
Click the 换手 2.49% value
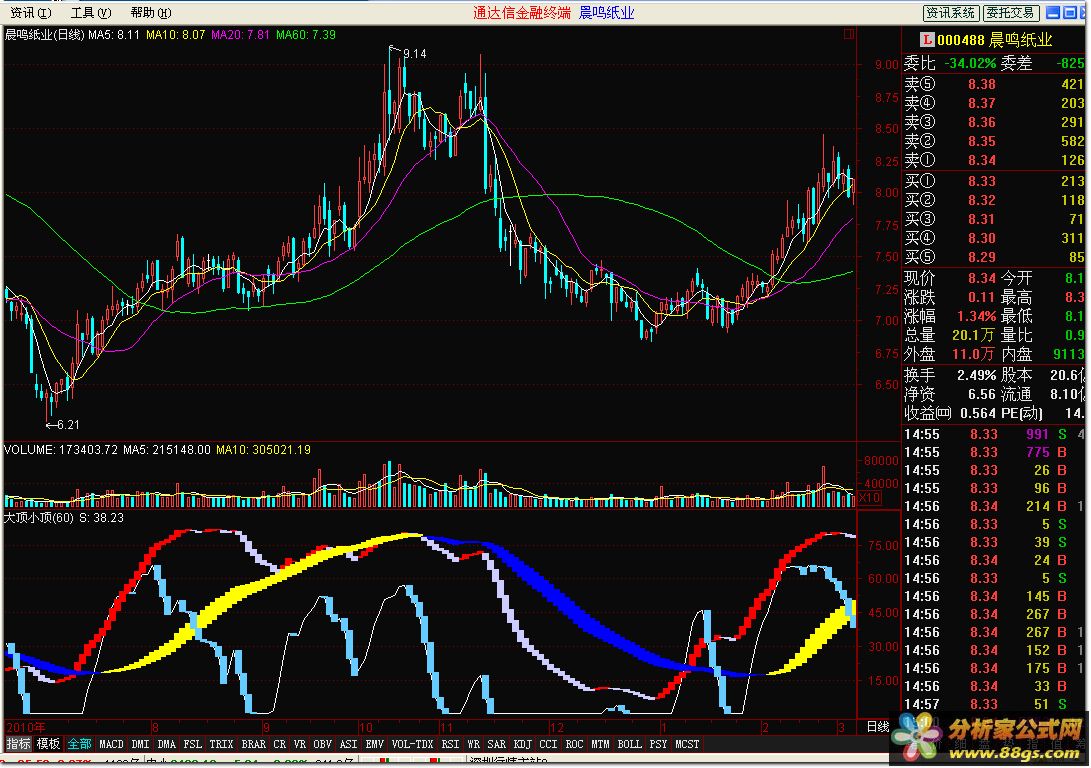click(976, 375)
